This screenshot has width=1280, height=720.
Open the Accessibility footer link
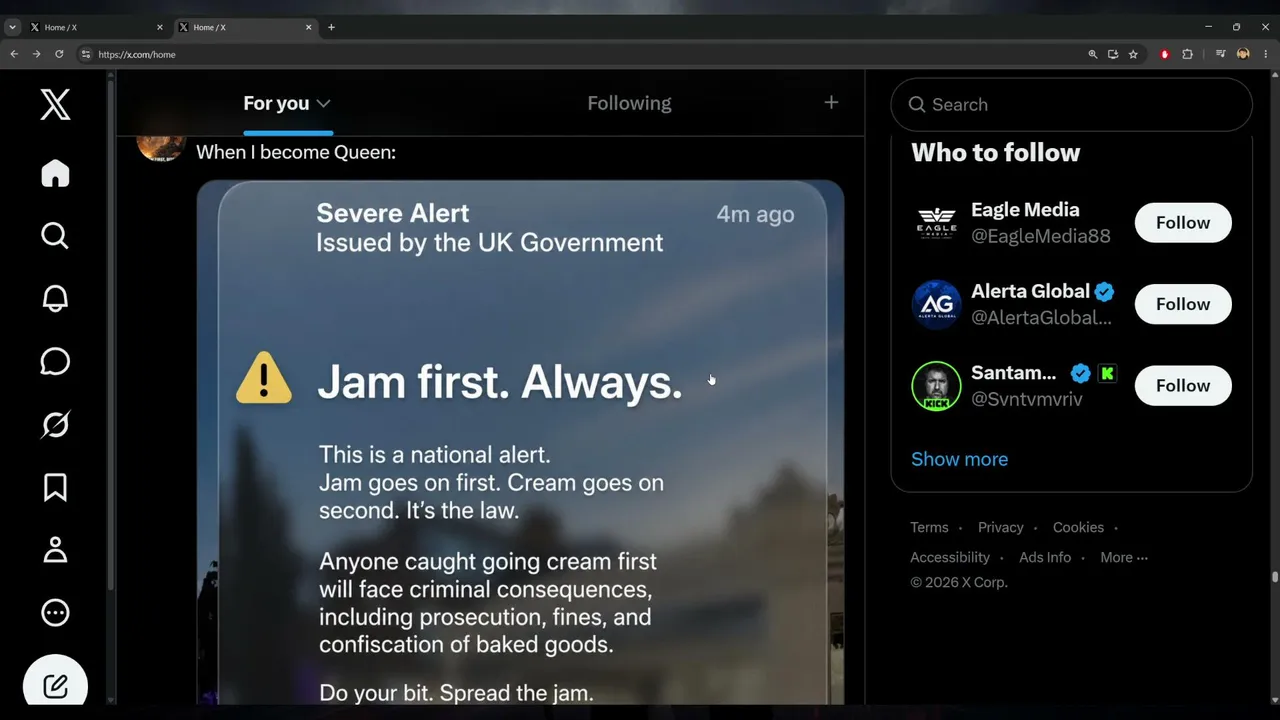pos(950,557)
